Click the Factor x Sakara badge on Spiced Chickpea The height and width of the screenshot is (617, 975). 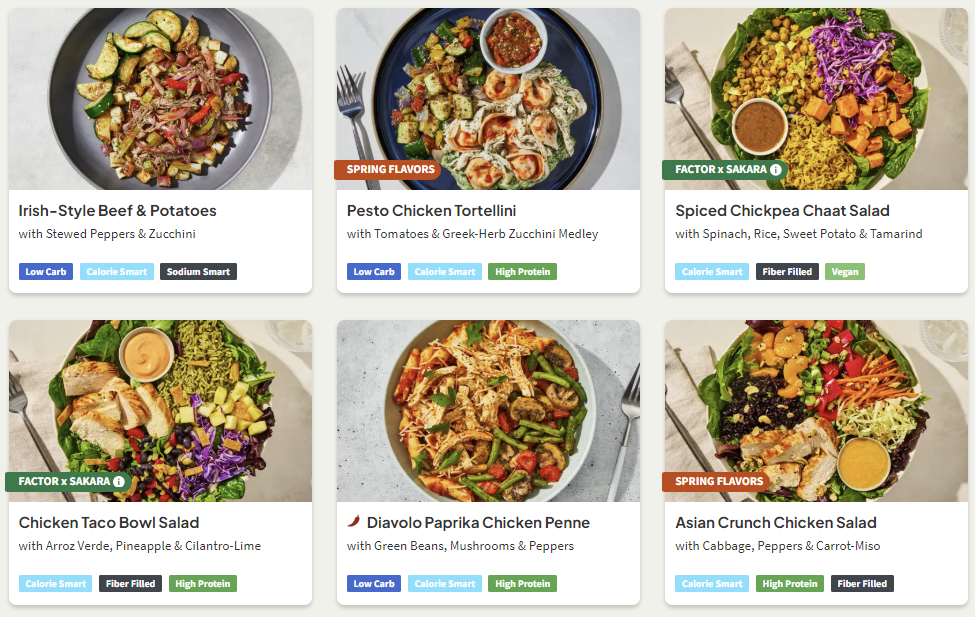tap(720, 170)
